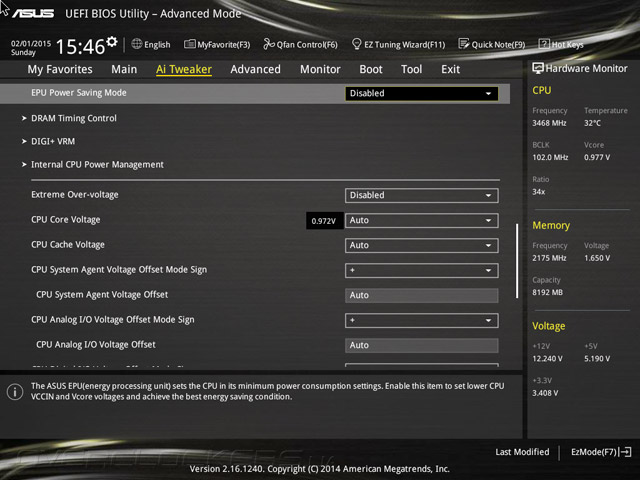
Task: Switch to the Boot tab
Action: click(371, 69)
